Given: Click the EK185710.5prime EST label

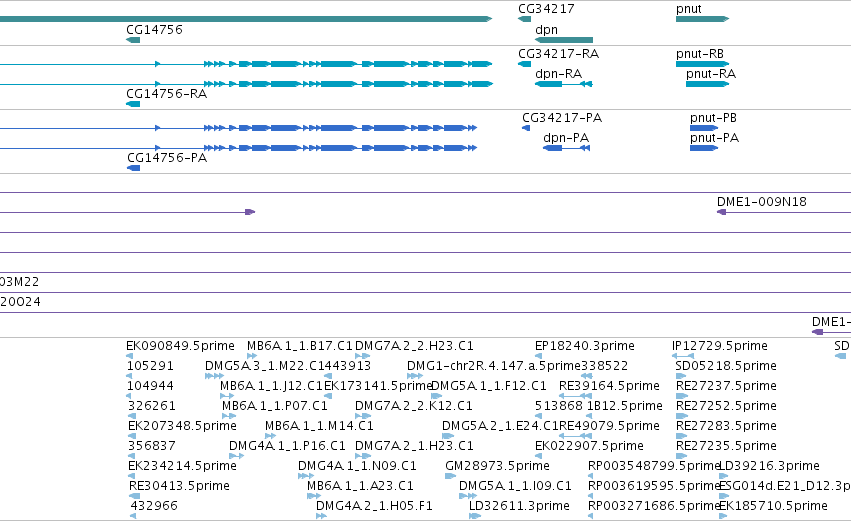Looking at the screenshot, I should point(773,506).
